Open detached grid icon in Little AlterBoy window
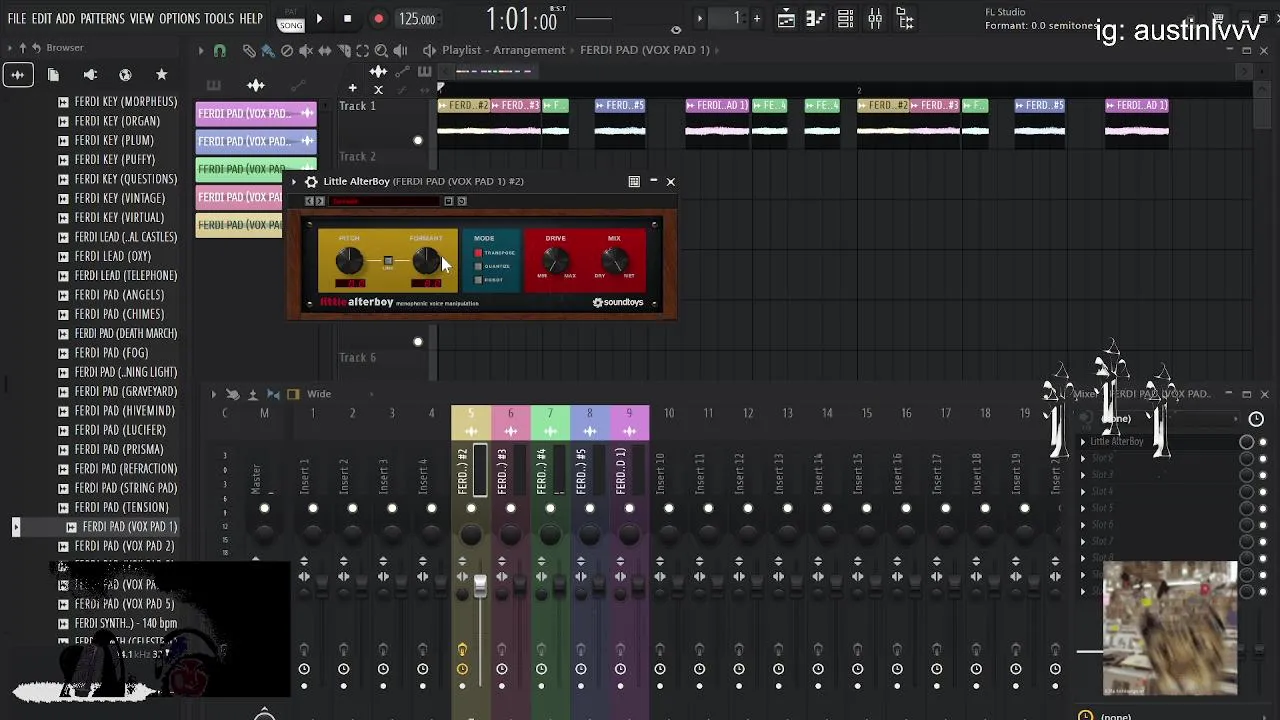This screenshot has height=720, width=1280. (634, 182)
